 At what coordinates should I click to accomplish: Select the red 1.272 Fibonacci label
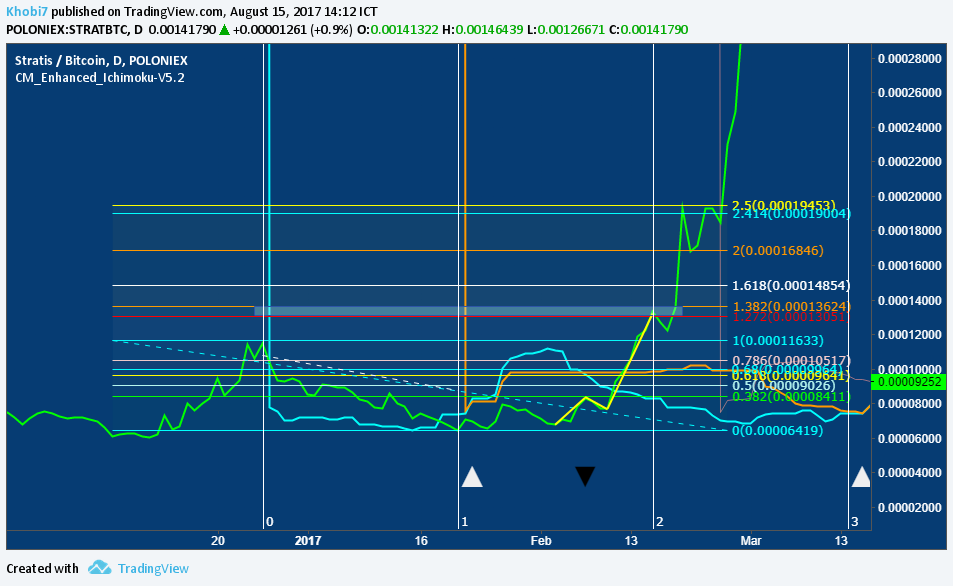[x=789, y=317]
